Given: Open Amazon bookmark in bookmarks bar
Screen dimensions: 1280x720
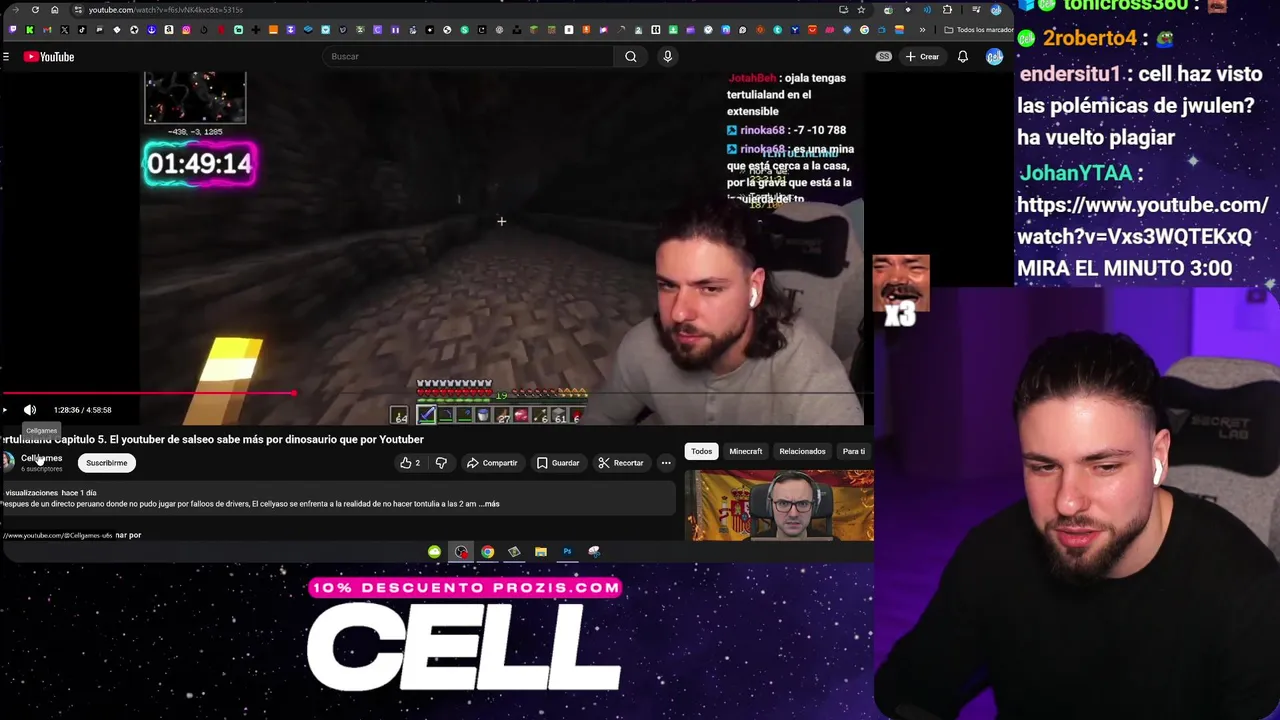Looking at the screenshot, I should pyautogui.click(x=169, y=30).
